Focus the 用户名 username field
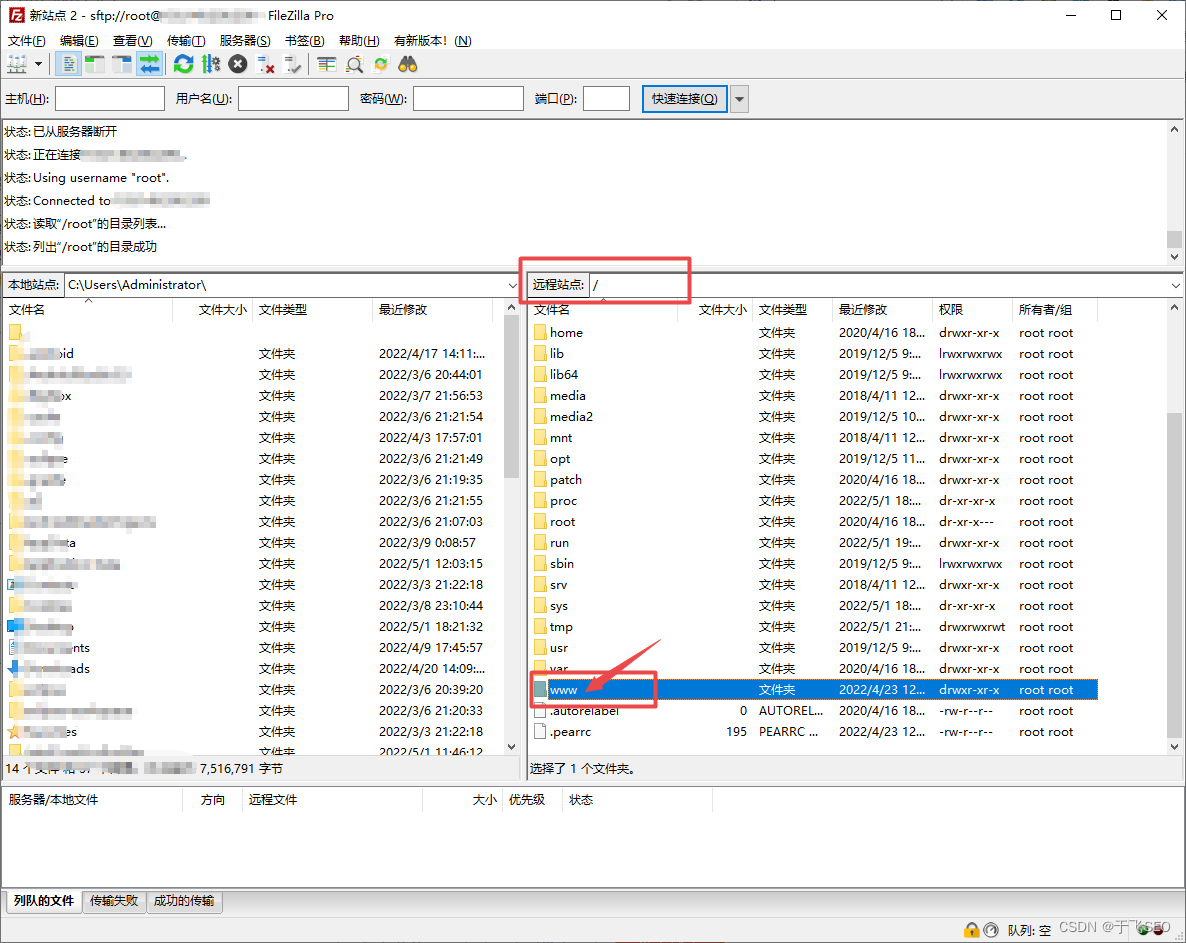The width and height of the screenshot is (1186, 943). [293, 98]
